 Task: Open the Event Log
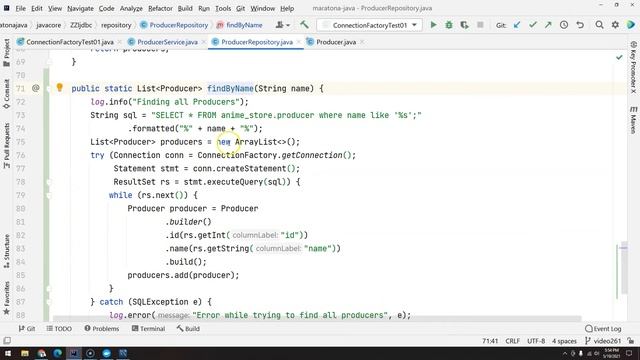click(603, 329)
